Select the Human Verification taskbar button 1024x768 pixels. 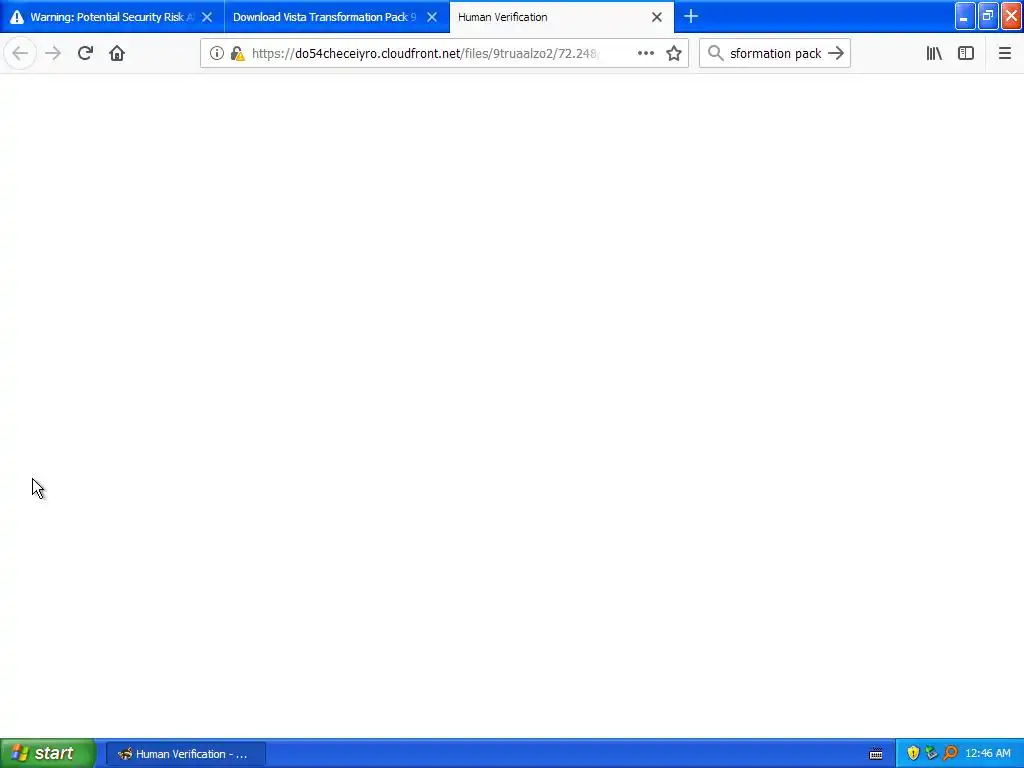(x=185, y=754)
